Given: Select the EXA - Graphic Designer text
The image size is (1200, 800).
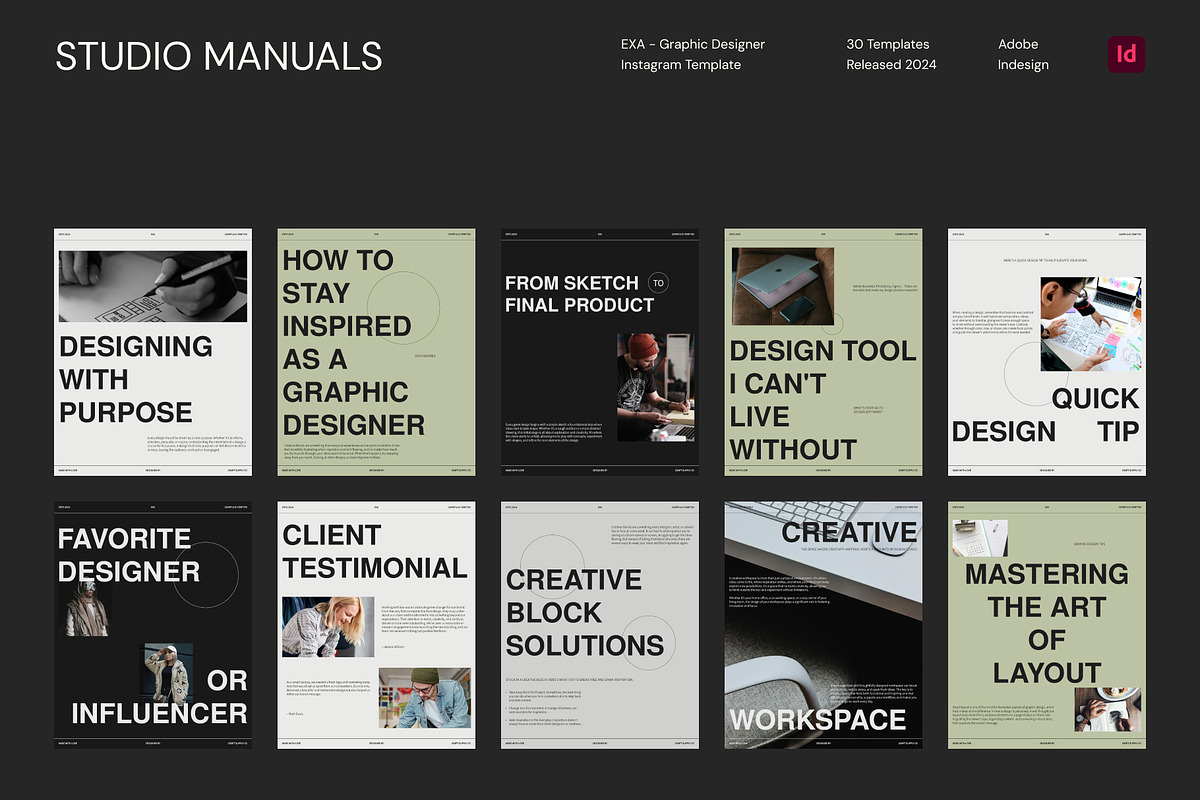Looking at the screenshot, I should pyautogui.click(x=692, y=44).
